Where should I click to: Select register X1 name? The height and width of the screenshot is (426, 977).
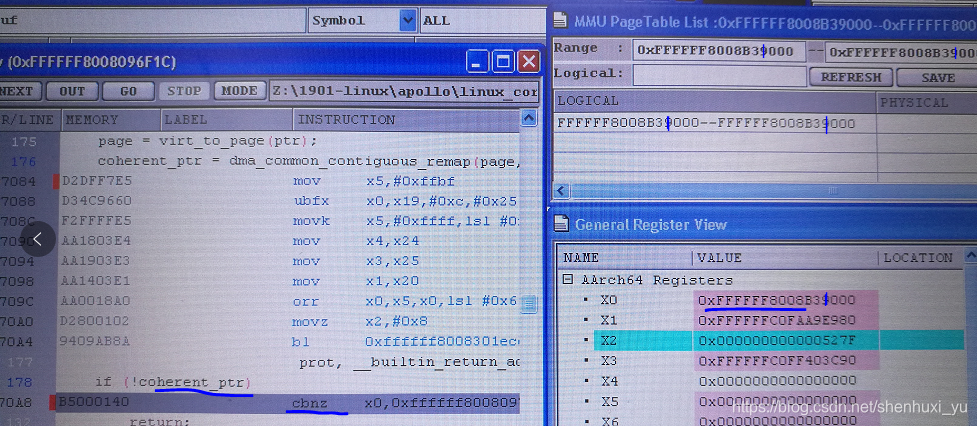[608, 320]
